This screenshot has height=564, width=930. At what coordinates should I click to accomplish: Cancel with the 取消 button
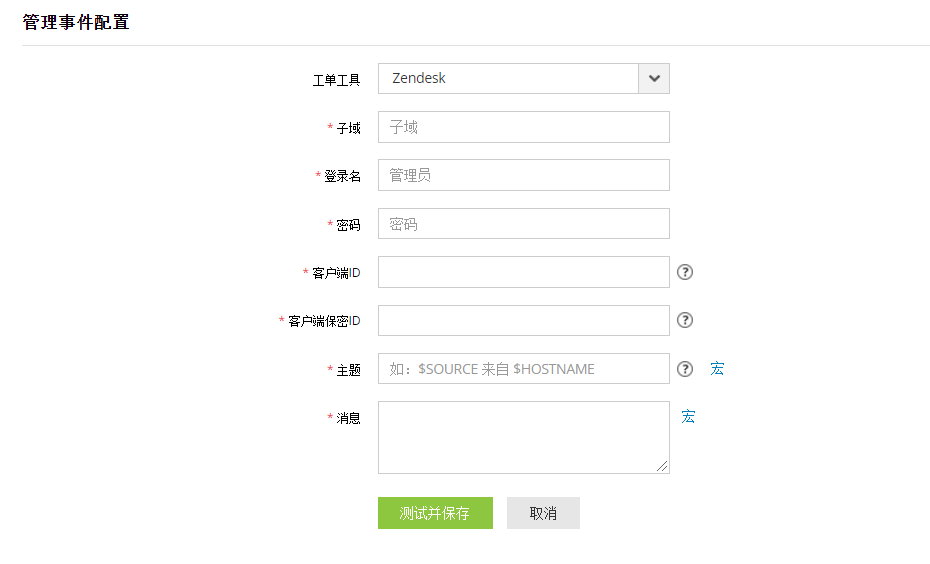543,513
